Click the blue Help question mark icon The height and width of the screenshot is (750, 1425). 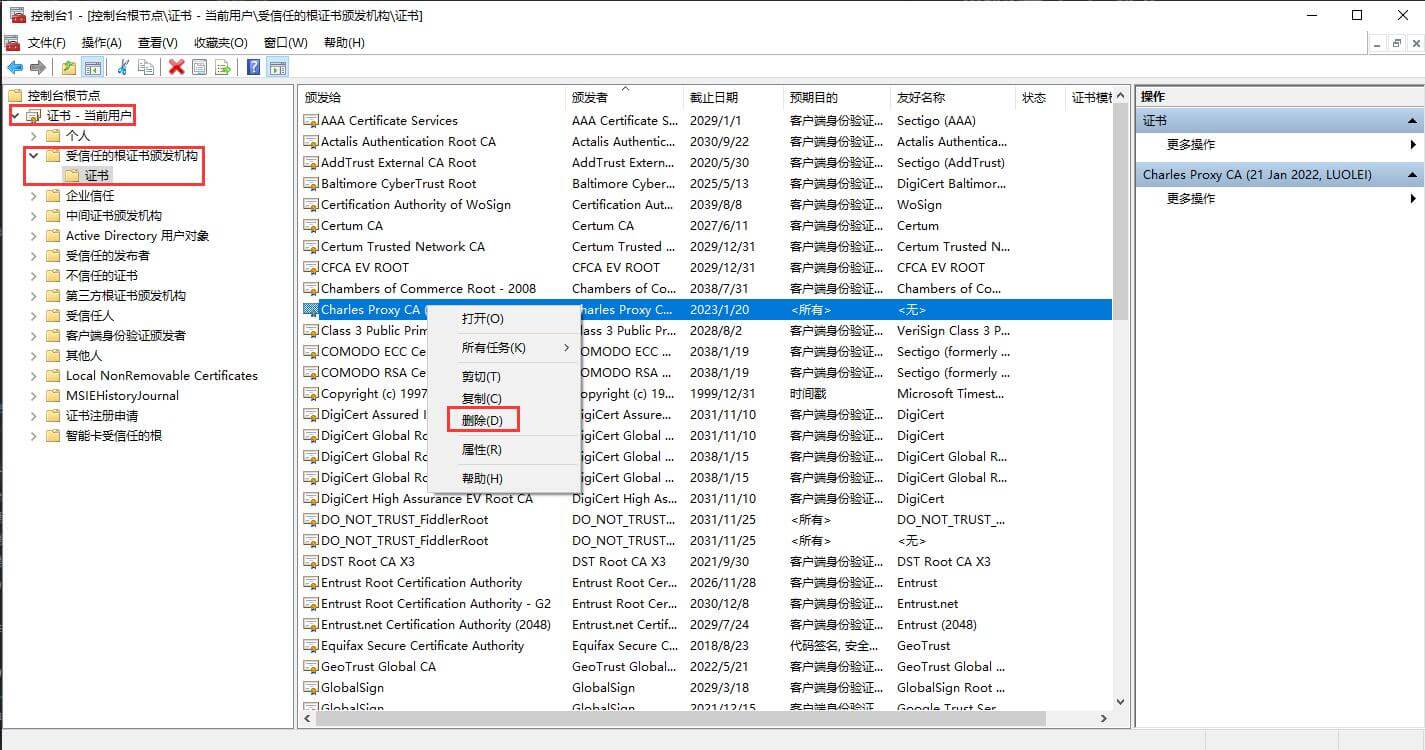[254, 67]
